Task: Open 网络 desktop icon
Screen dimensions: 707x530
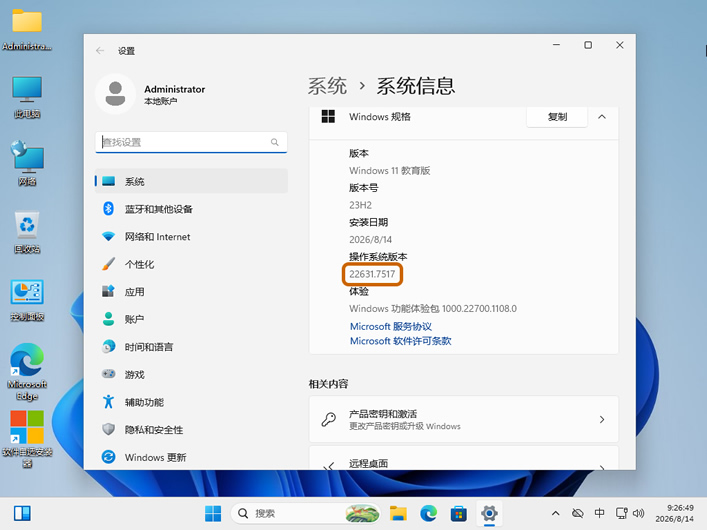Action: pos(27,164)
